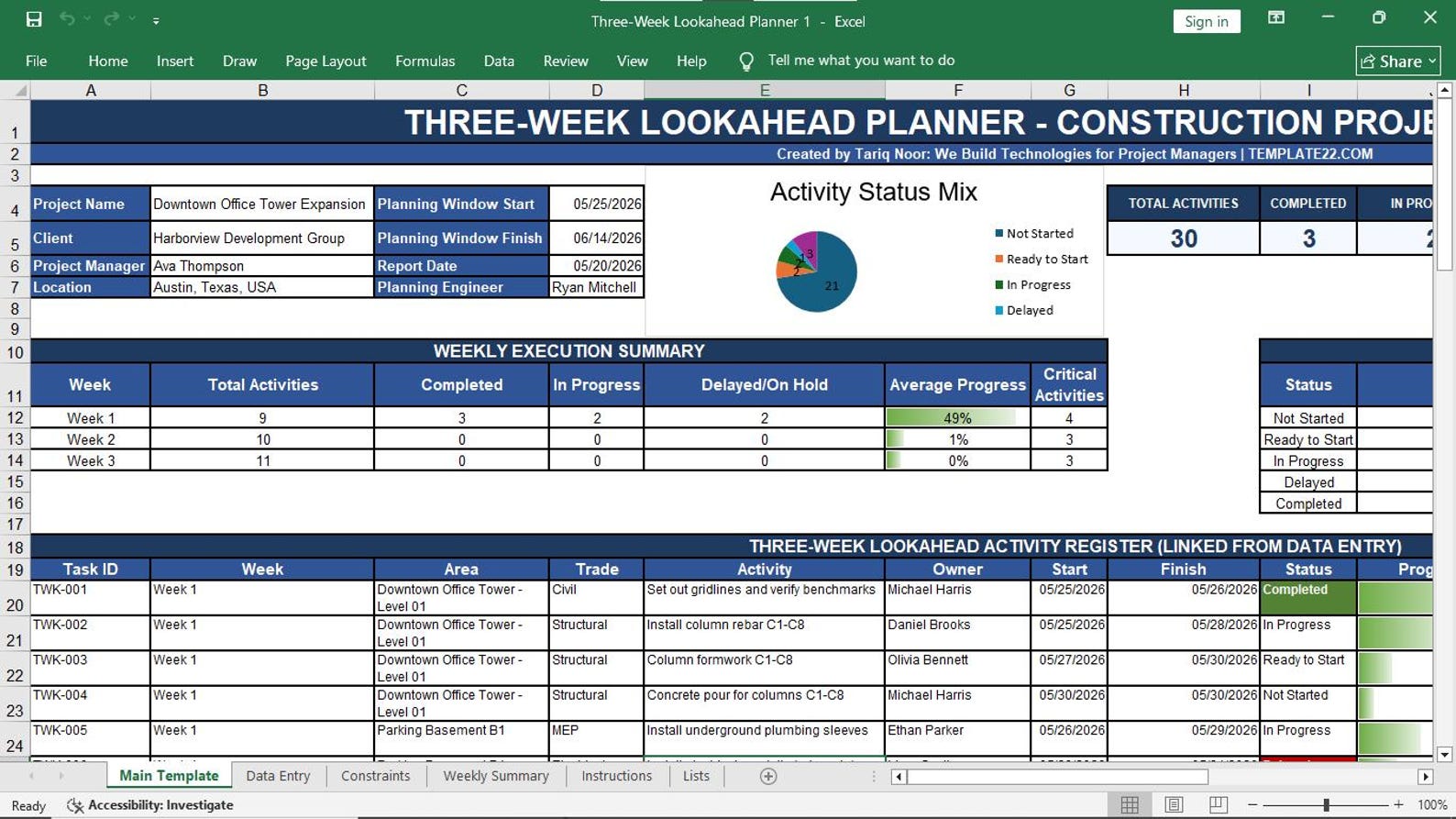1456x819 pixels.
Task: Click the Ribbon Display Options icon
Action: click(1275, 18)
